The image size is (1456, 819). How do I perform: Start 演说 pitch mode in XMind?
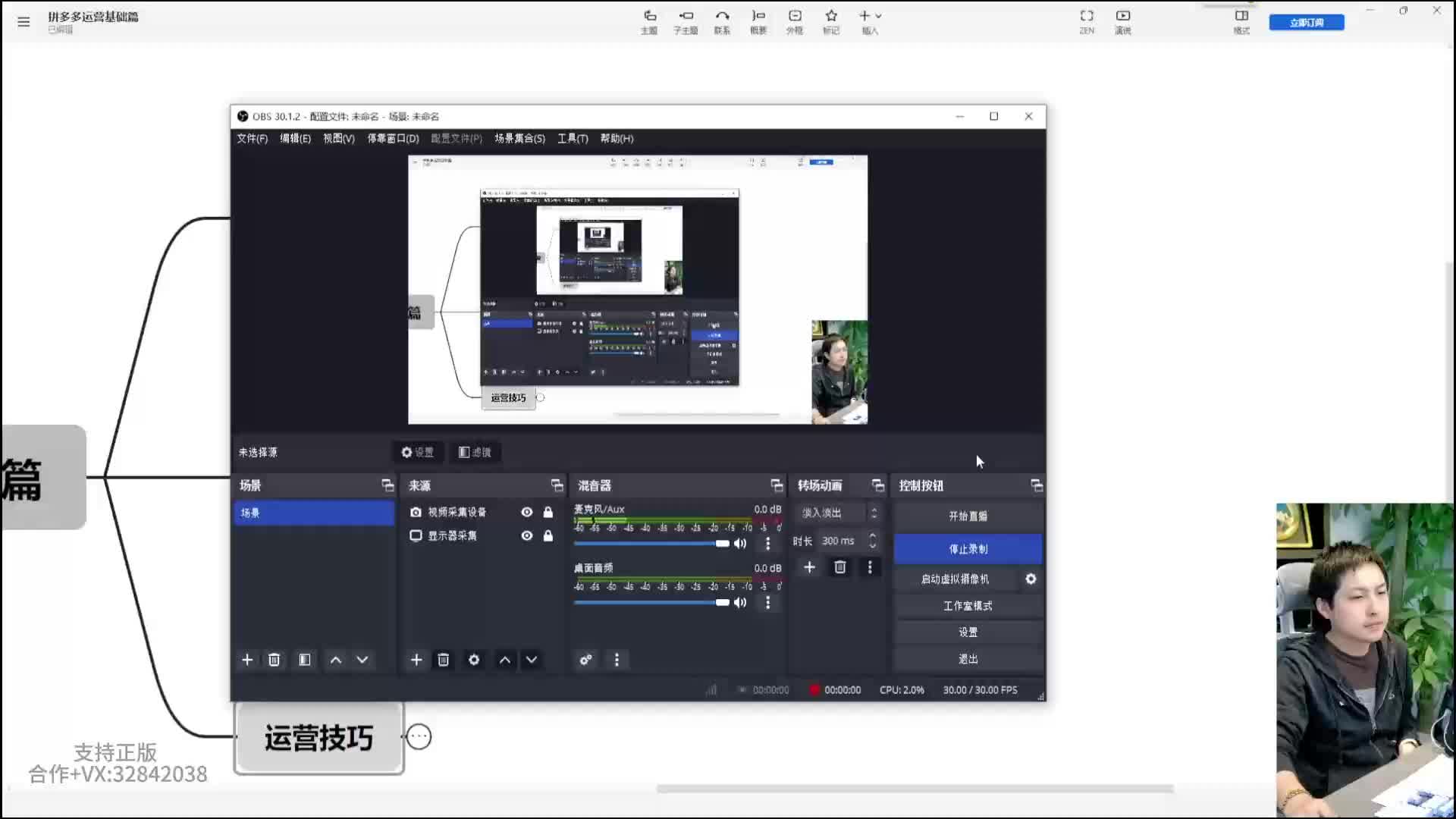click(1123, 22)
